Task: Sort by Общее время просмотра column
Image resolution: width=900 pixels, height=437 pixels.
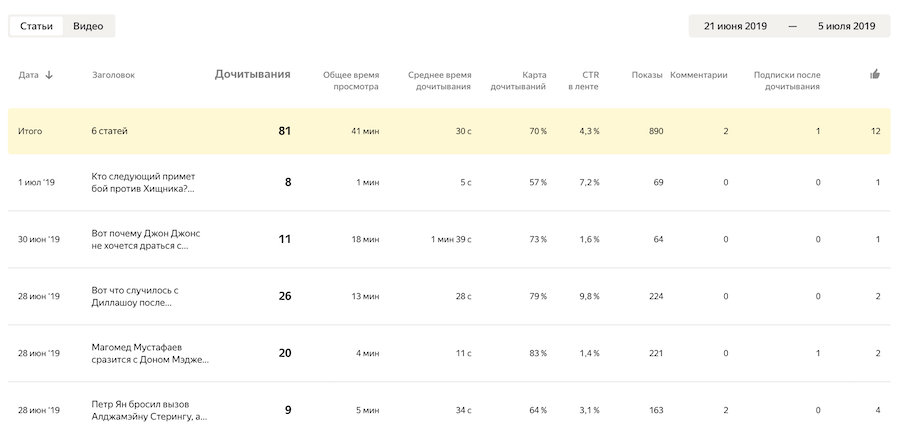Action: (x=350, y=80)
